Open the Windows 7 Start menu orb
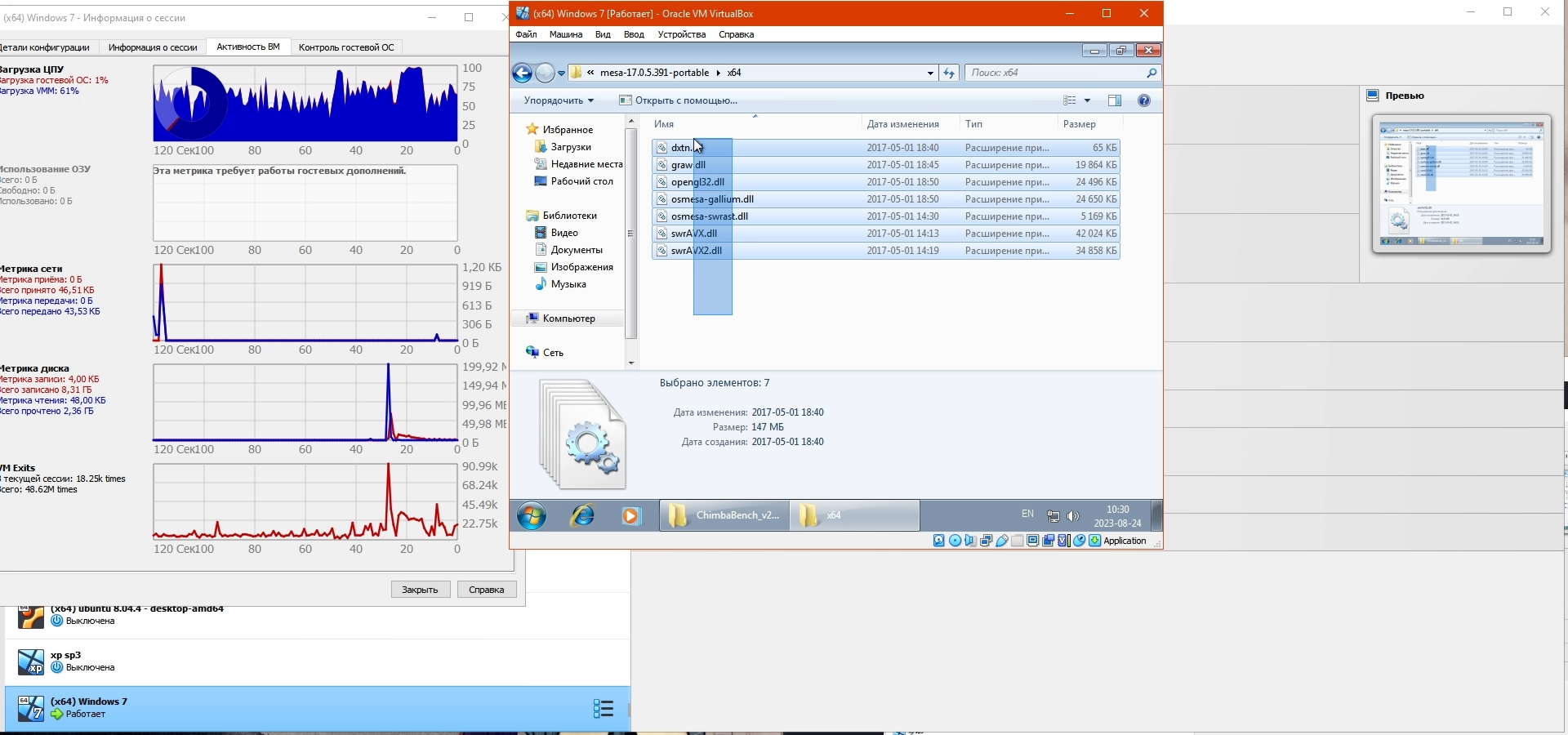The width and height of the screenshot is (1568, 735). [x=532, y=516]
